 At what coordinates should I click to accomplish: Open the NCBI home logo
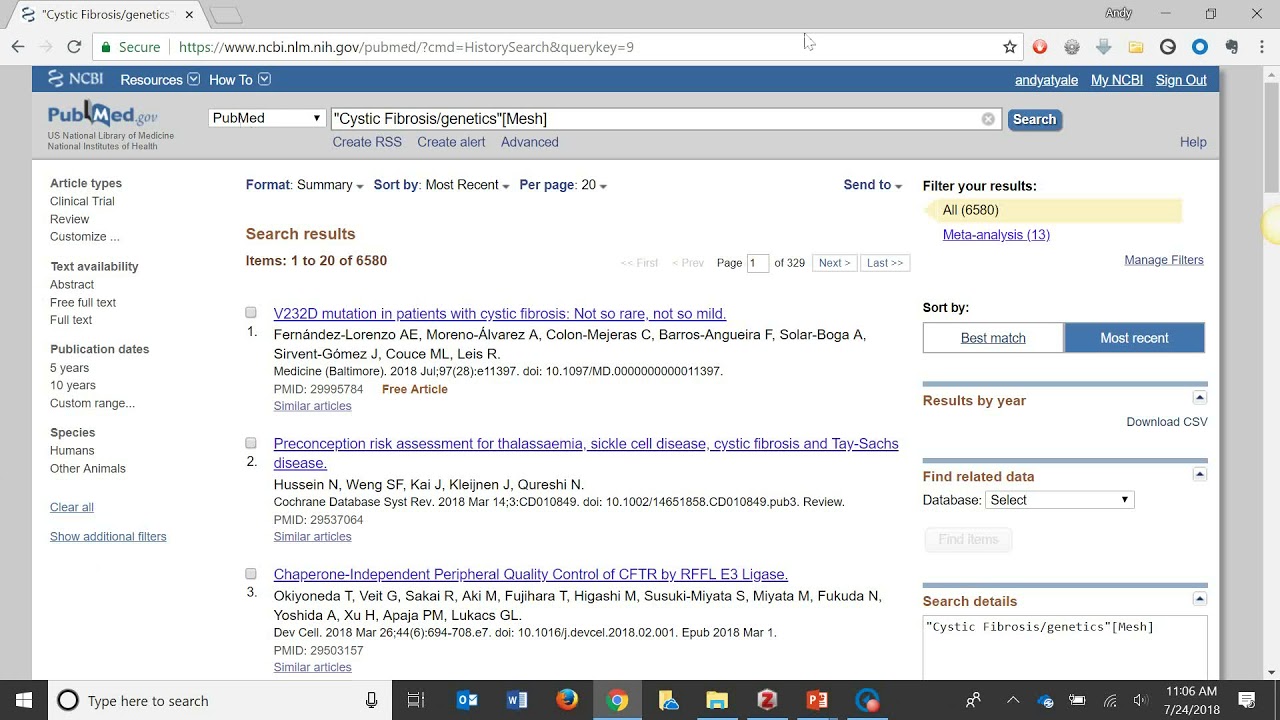[x=75, y=79]
